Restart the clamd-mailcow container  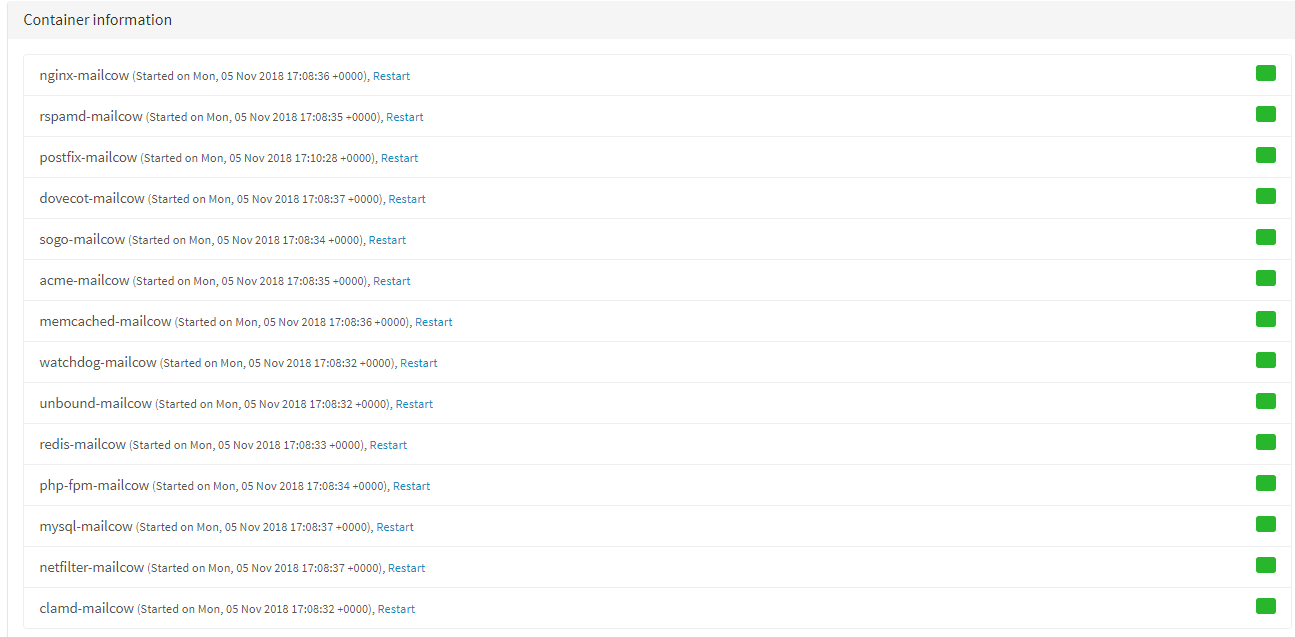(x=396, y=609)
